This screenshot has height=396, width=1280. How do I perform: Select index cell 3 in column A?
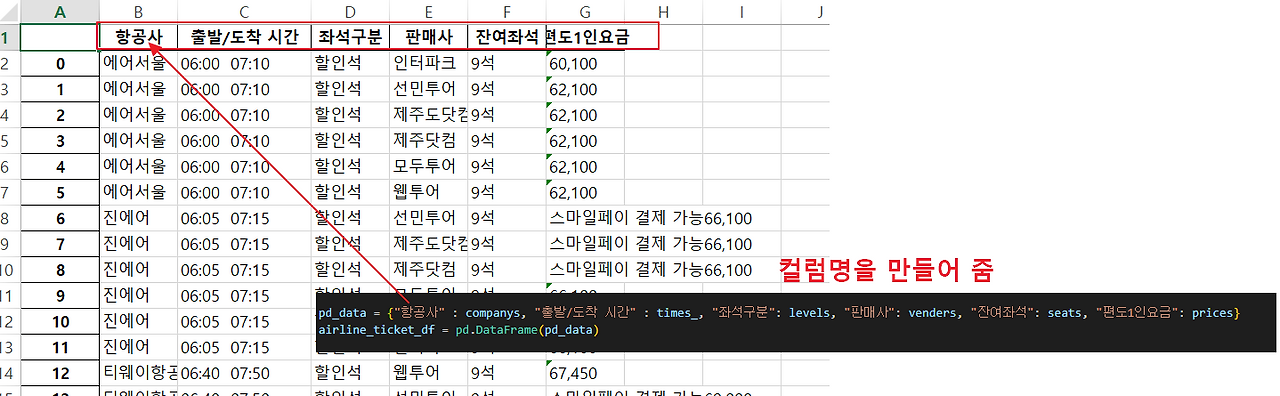point(59,141)
